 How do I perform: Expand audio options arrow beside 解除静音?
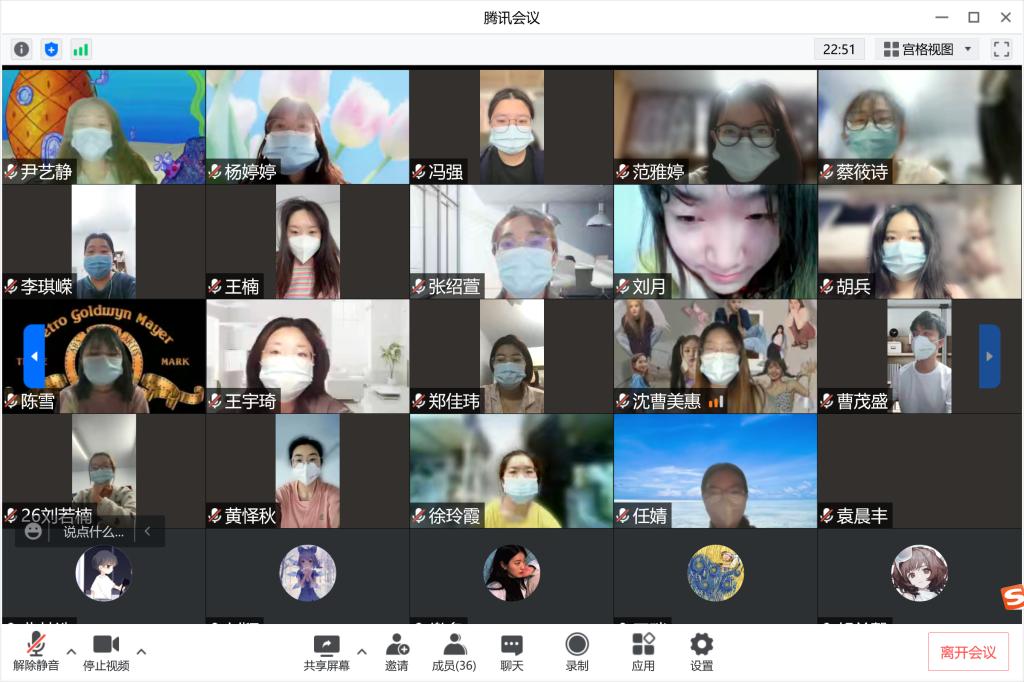(x=71, y=652)
